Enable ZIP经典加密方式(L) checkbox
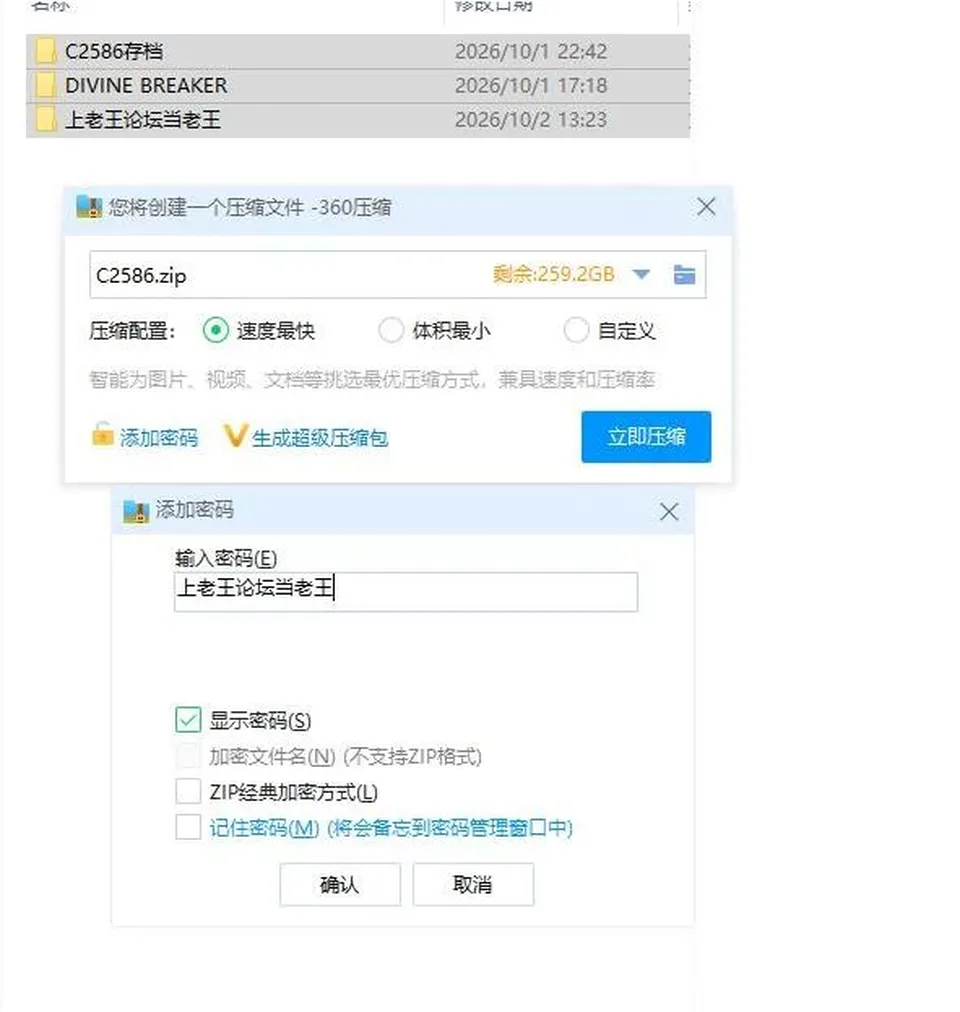The height and width of the screenshot is (1012, 960). point(188,791)
